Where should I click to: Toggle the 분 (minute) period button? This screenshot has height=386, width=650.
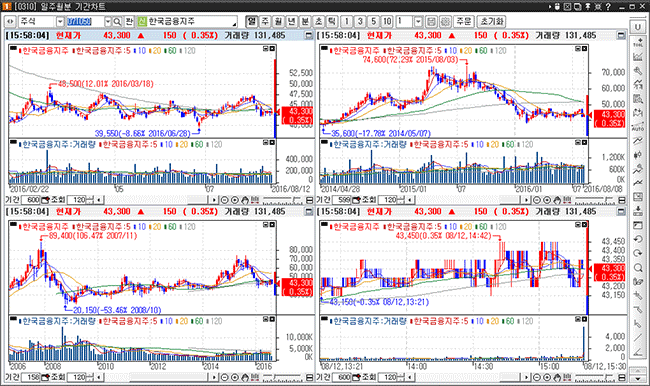click(x=305, y=22)
